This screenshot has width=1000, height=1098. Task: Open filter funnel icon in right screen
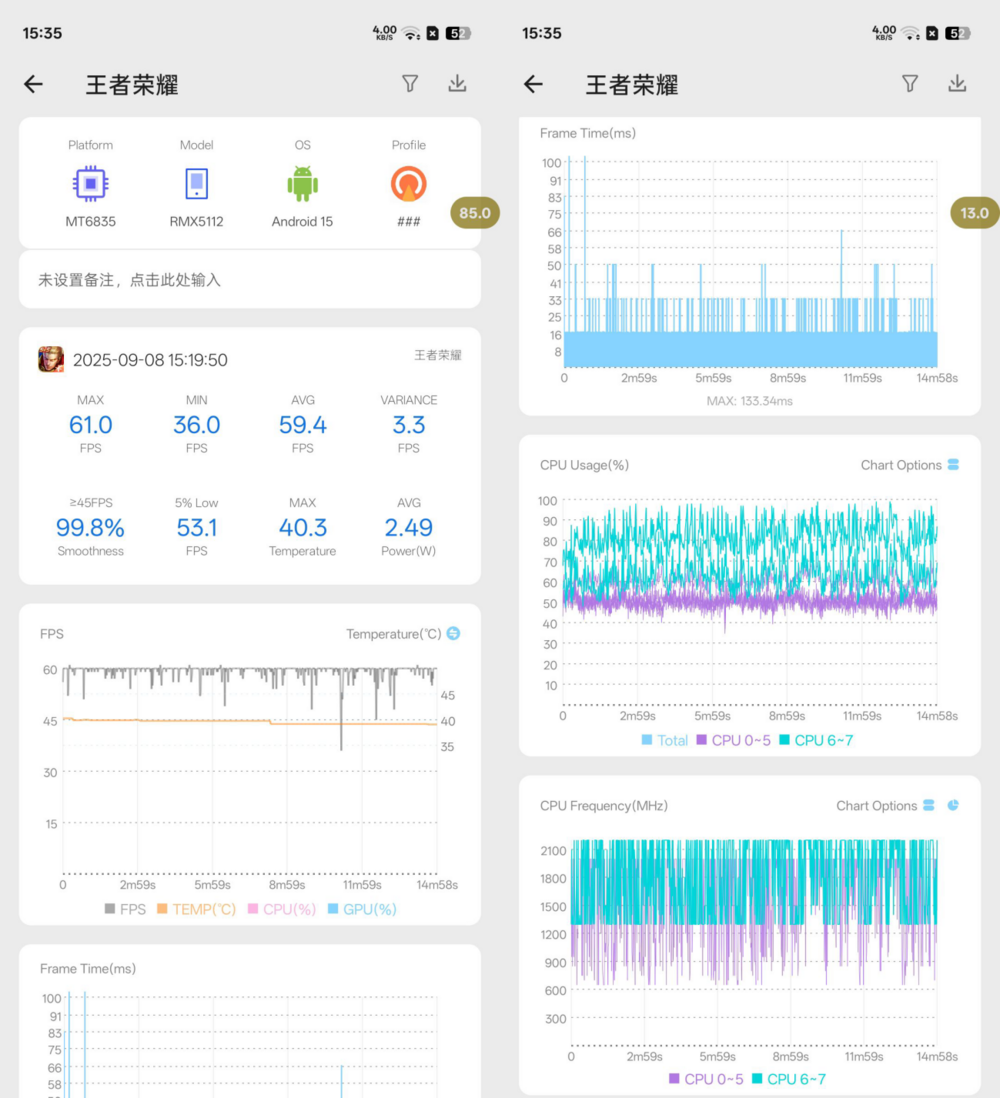pos(910,84)
